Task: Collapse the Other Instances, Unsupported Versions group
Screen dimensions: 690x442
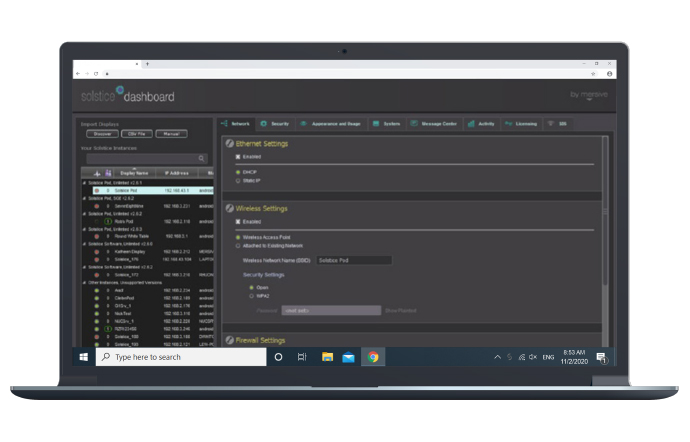Action: [84, 283]
